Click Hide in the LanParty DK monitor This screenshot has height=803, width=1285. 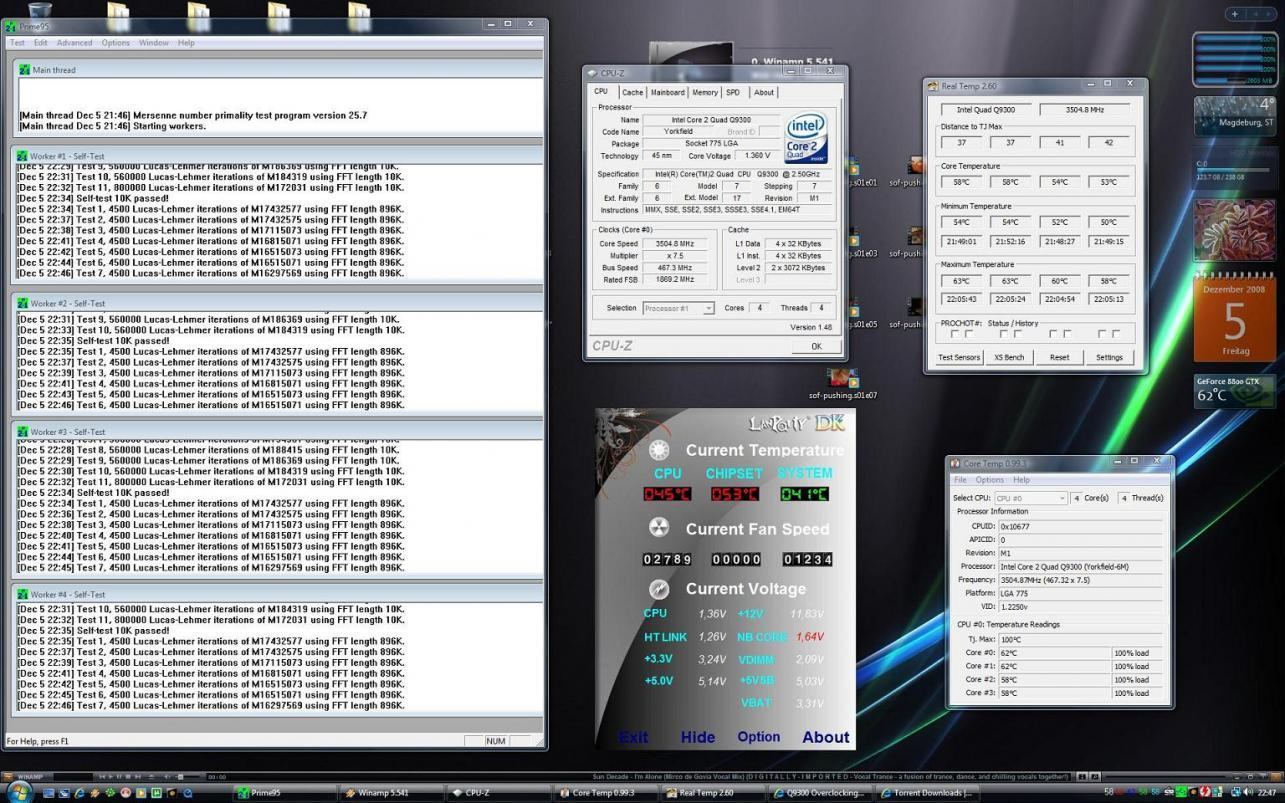tap(698, 737)
